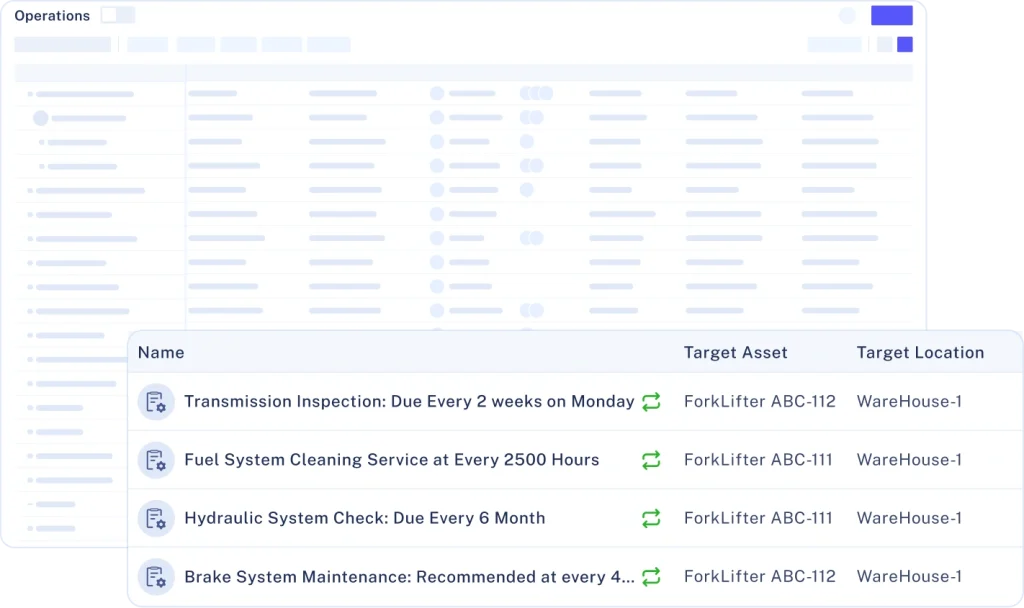Click recurrence icon for Brake System Maintenance
The height and width of the screenshot is (608, 1024).
pyautogui.click(x=651, y=577)
